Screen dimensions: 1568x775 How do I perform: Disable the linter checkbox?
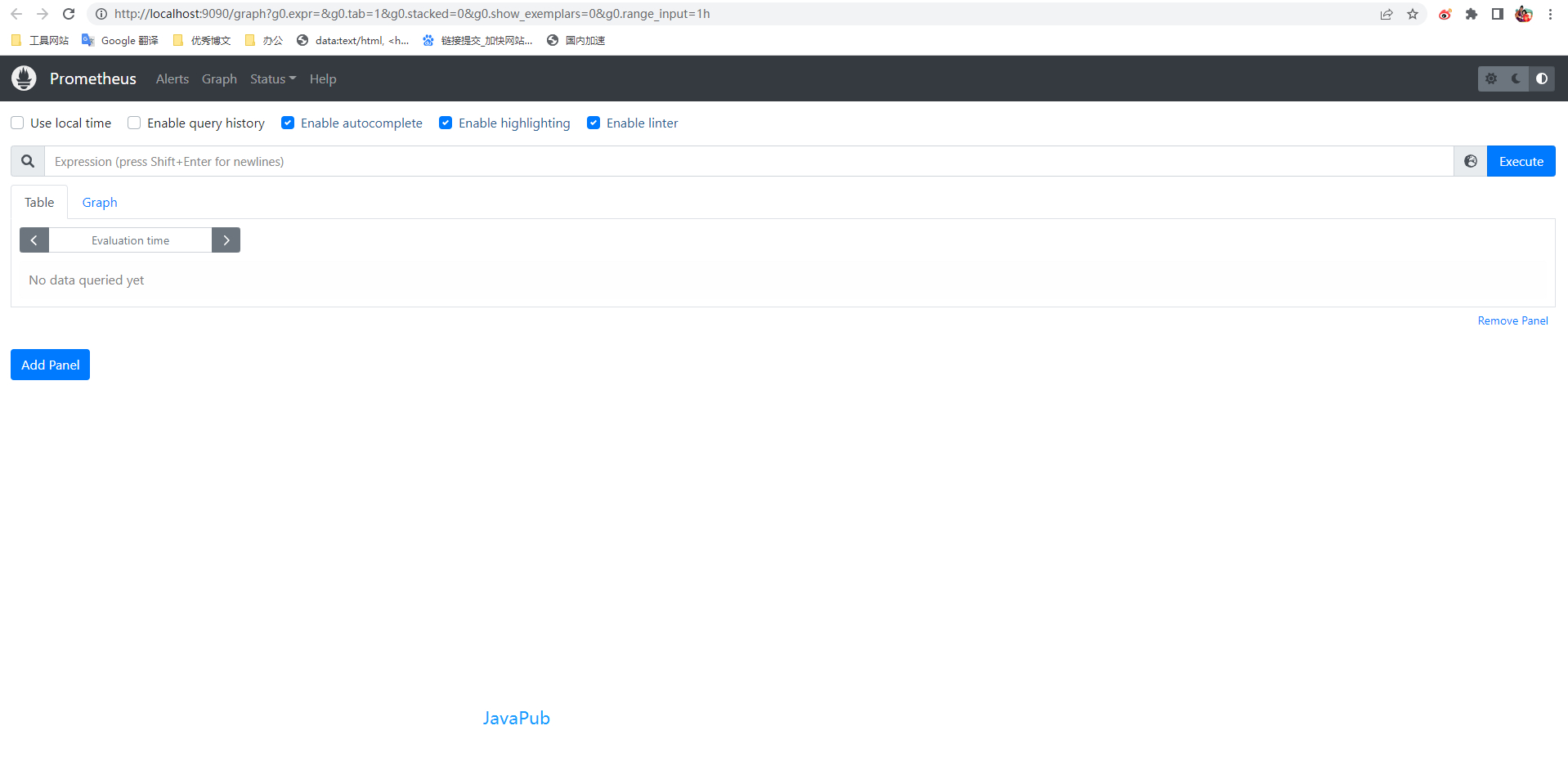[x=594, y=123]
